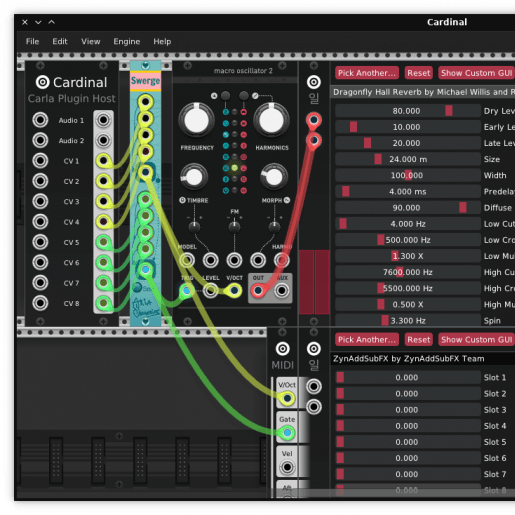
Task: Click the MIDI module Gate output jack
Action: pos(287,433)
